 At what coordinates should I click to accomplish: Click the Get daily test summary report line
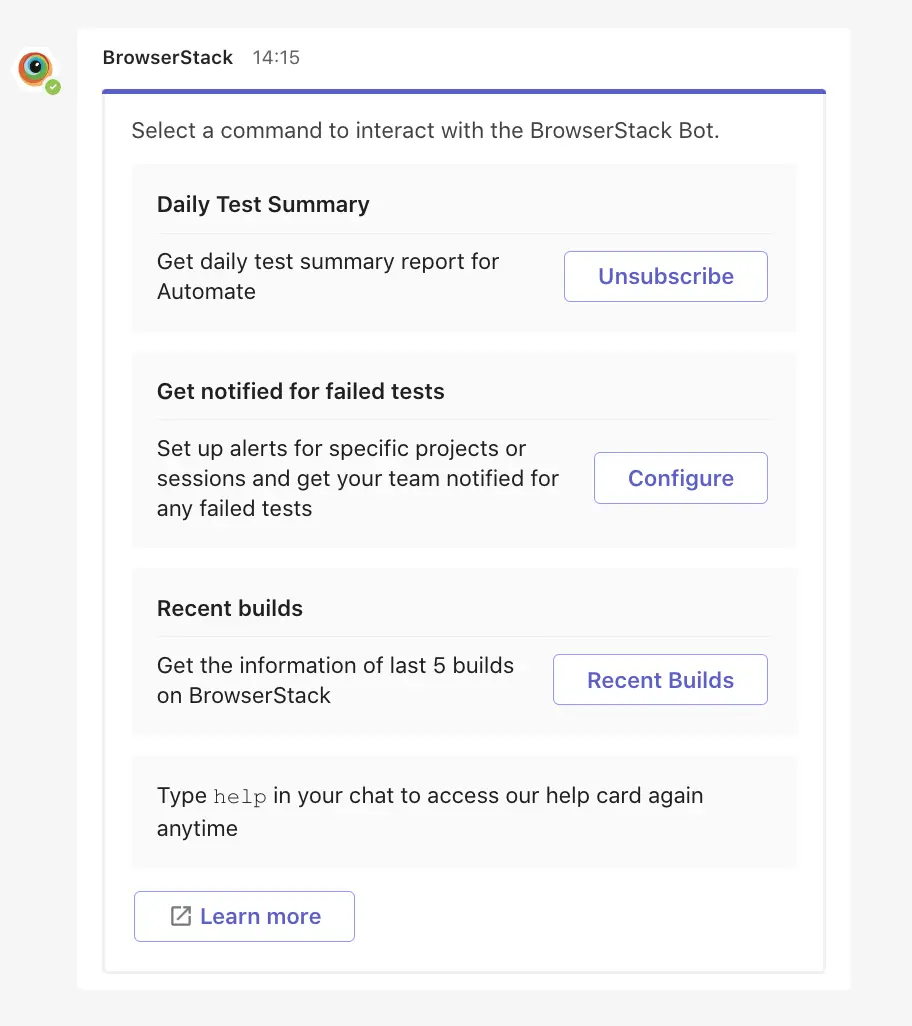click(x=328, y=262)
